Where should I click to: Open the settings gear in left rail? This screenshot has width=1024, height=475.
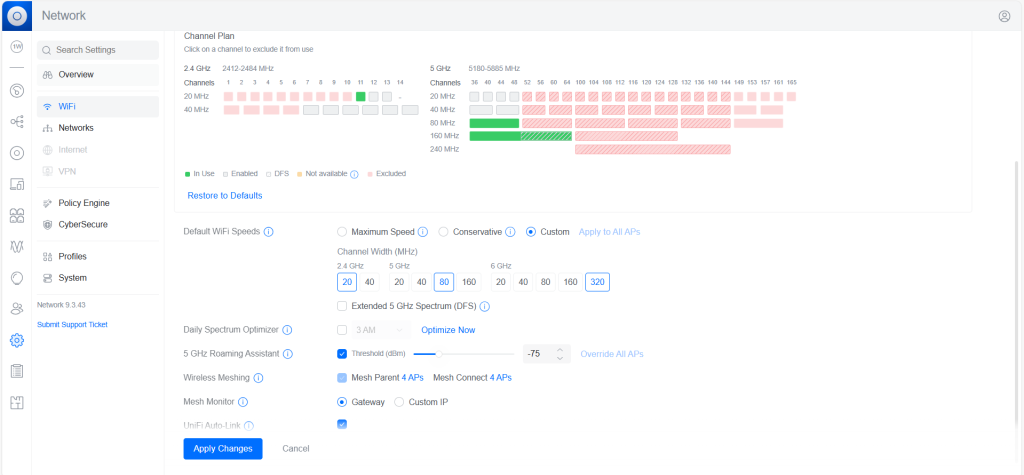click(16, 340)
